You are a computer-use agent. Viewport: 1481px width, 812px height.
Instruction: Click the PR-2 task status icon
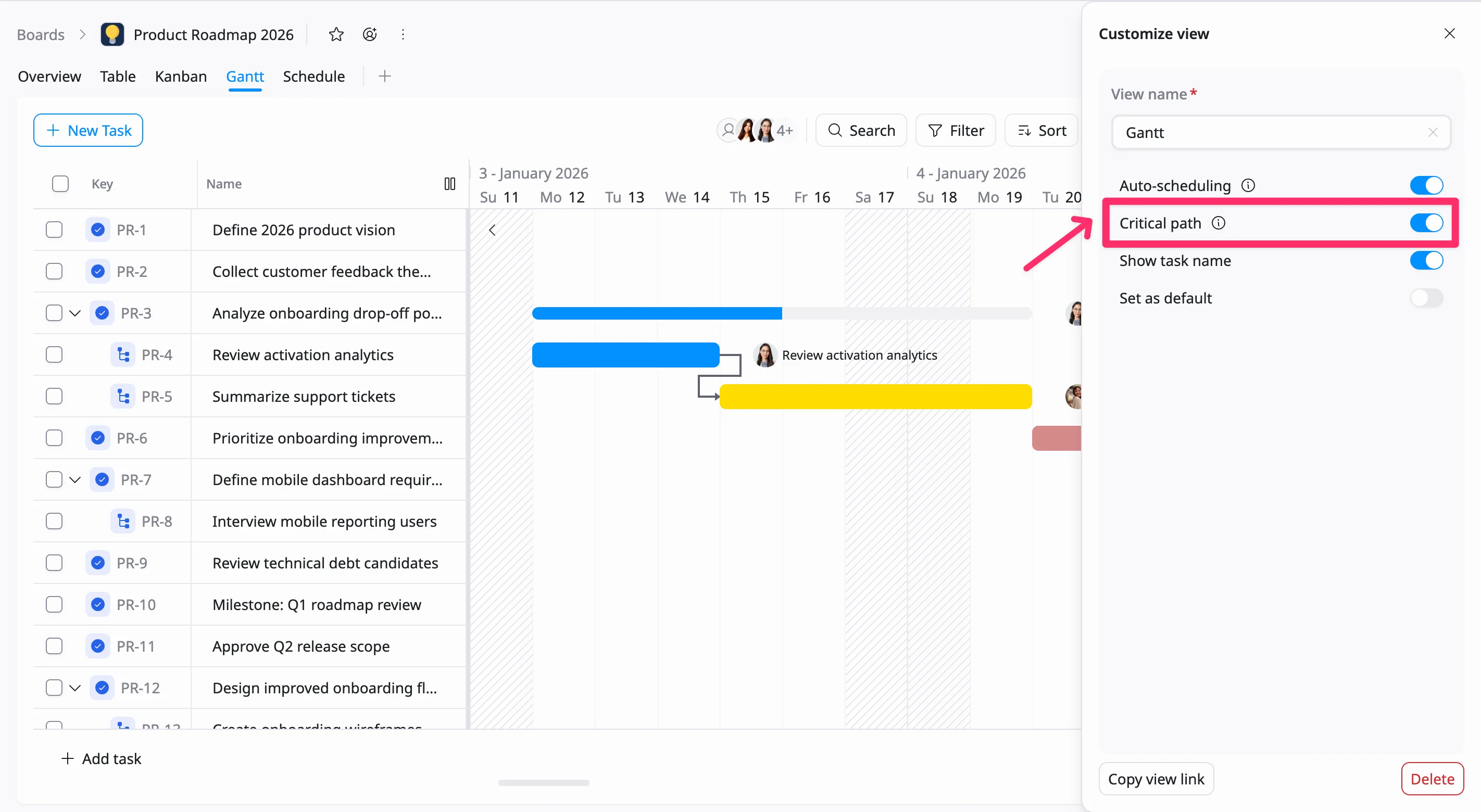click(98, 271)
